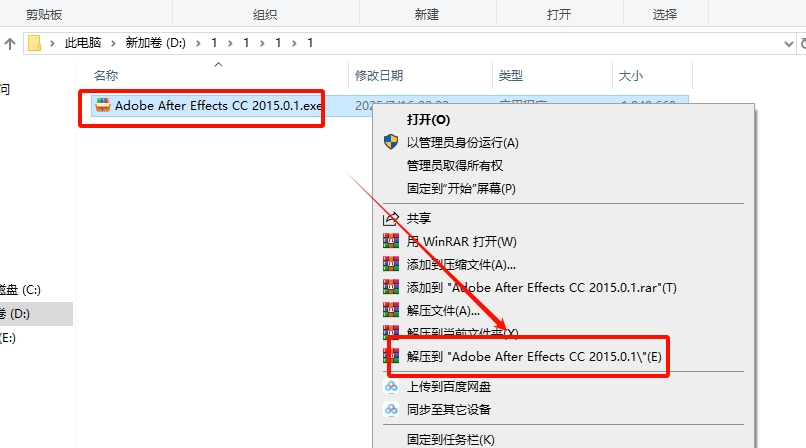This screenshot has width=806, height=448.
Task: Click the '打开' ribbon group label
Action: click(x=559, y=14)
